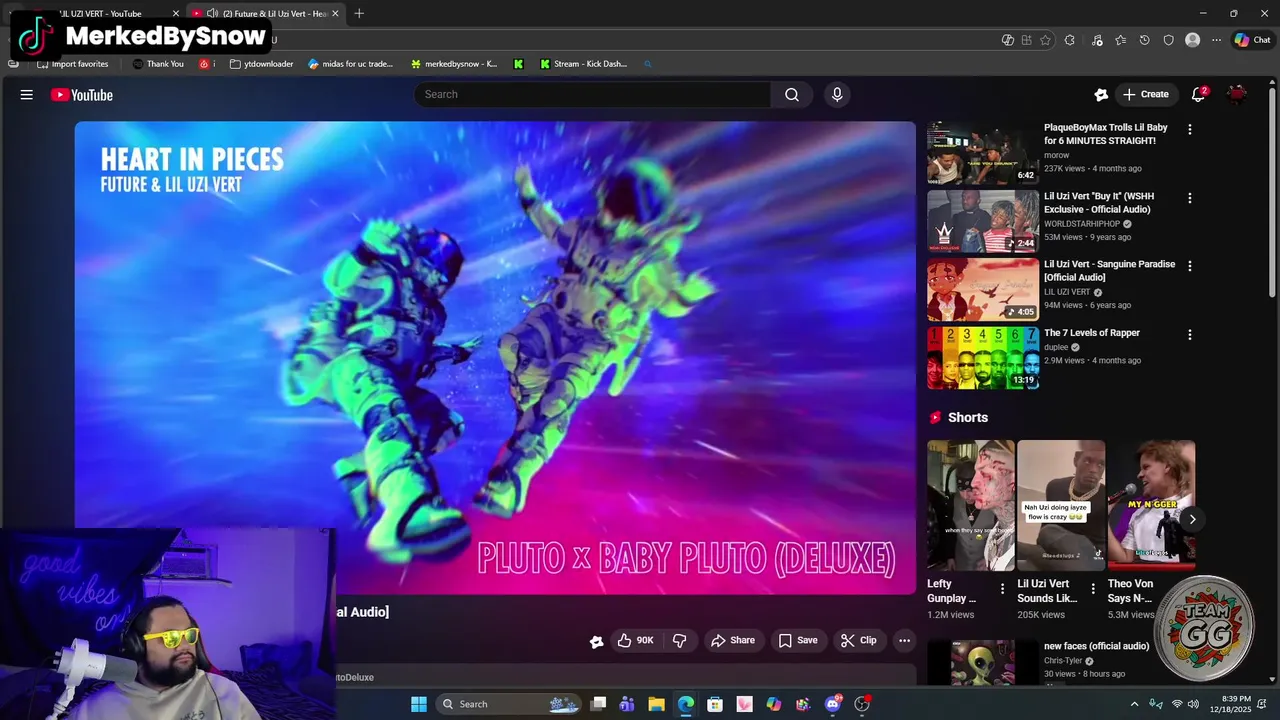Screen dimensions: 1280x720
Task: Open the Import favorites bookmark
Action: tap(72, 64)
